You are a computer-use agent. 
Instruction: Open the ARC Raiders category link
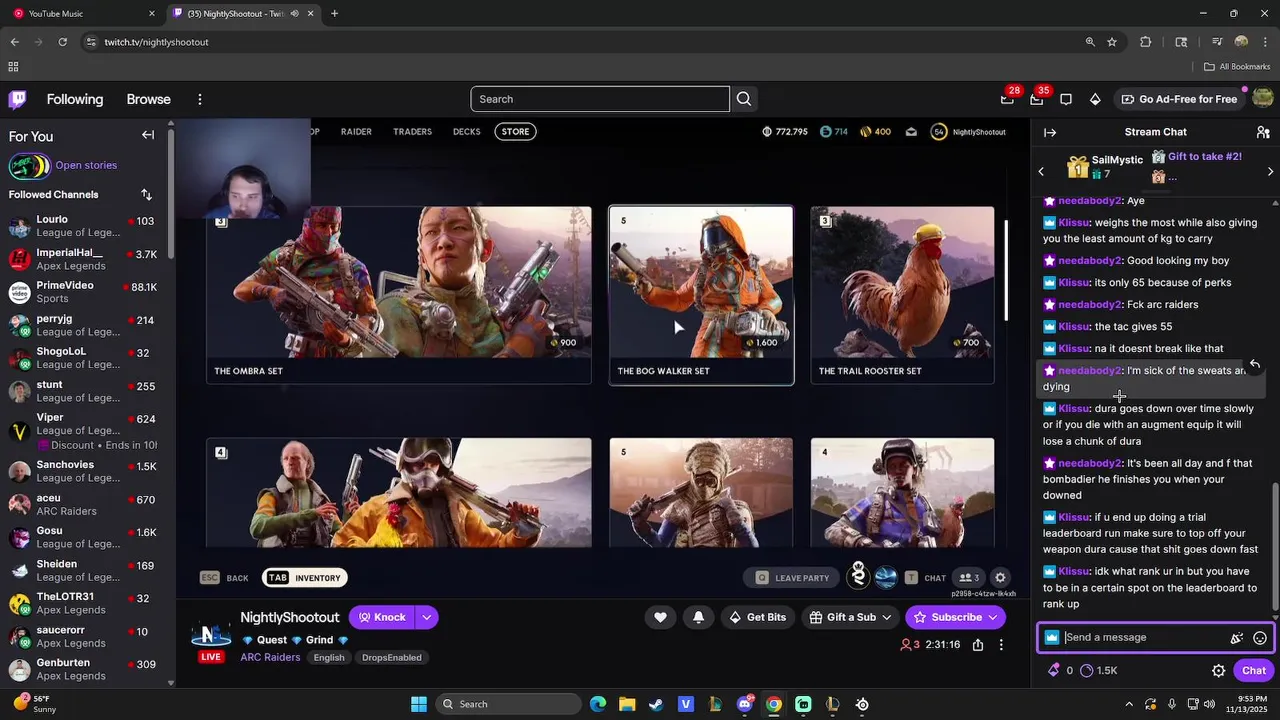point(270,657)
